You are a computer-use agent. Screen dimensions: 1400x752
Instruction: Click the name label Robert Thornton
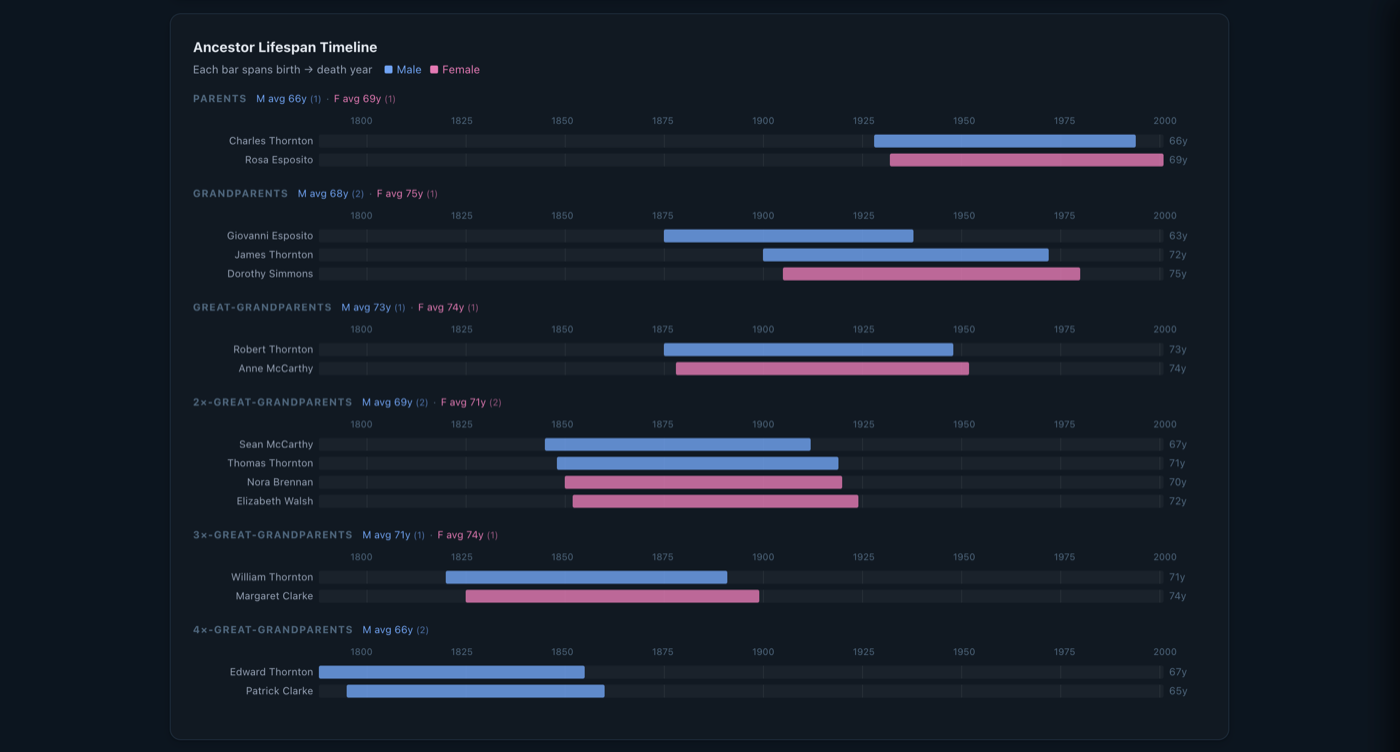click(x=273, y=350)
